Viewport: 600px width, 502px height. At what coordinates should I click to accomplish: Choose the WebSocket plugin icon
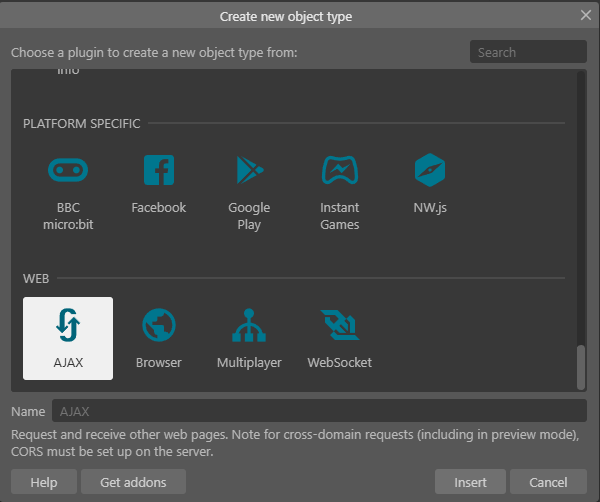pos(339,326)
